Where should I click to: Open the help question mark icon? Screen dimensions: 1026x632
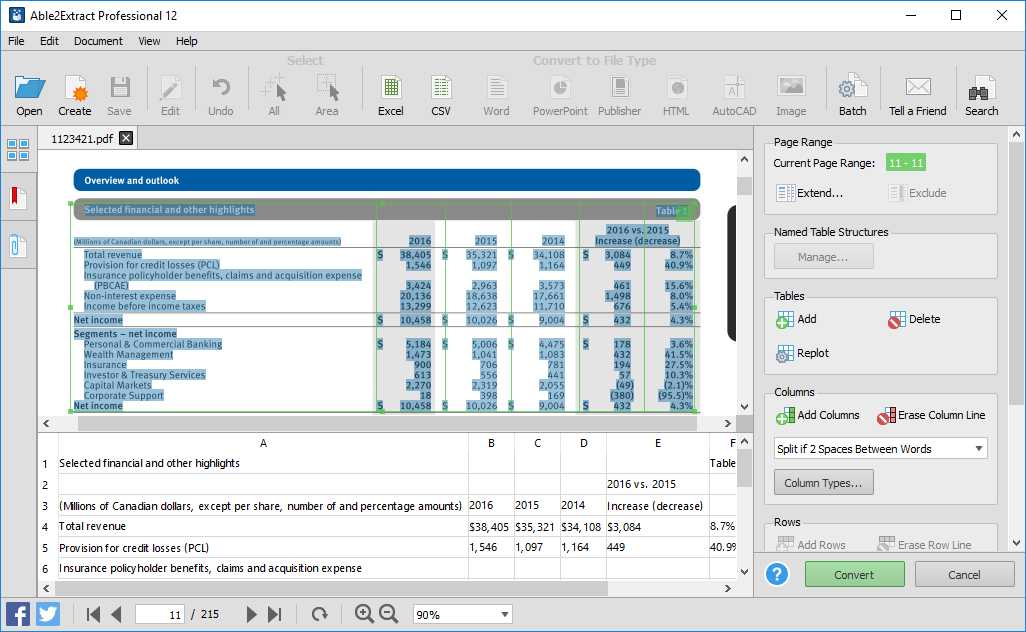tap(777, 574)
